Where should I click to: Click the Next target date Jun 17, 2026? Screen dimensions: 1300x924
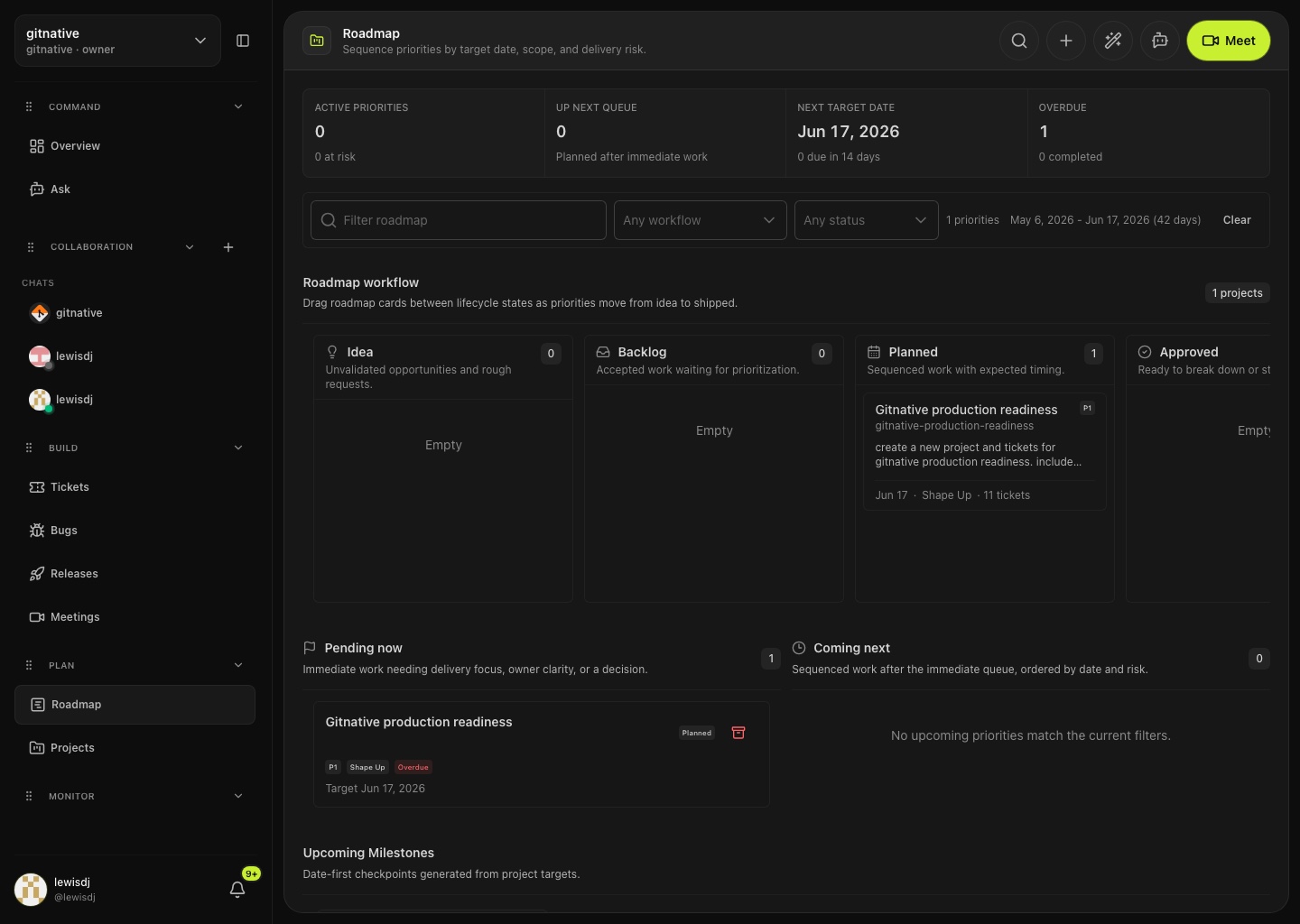click(x=849, y=132)
